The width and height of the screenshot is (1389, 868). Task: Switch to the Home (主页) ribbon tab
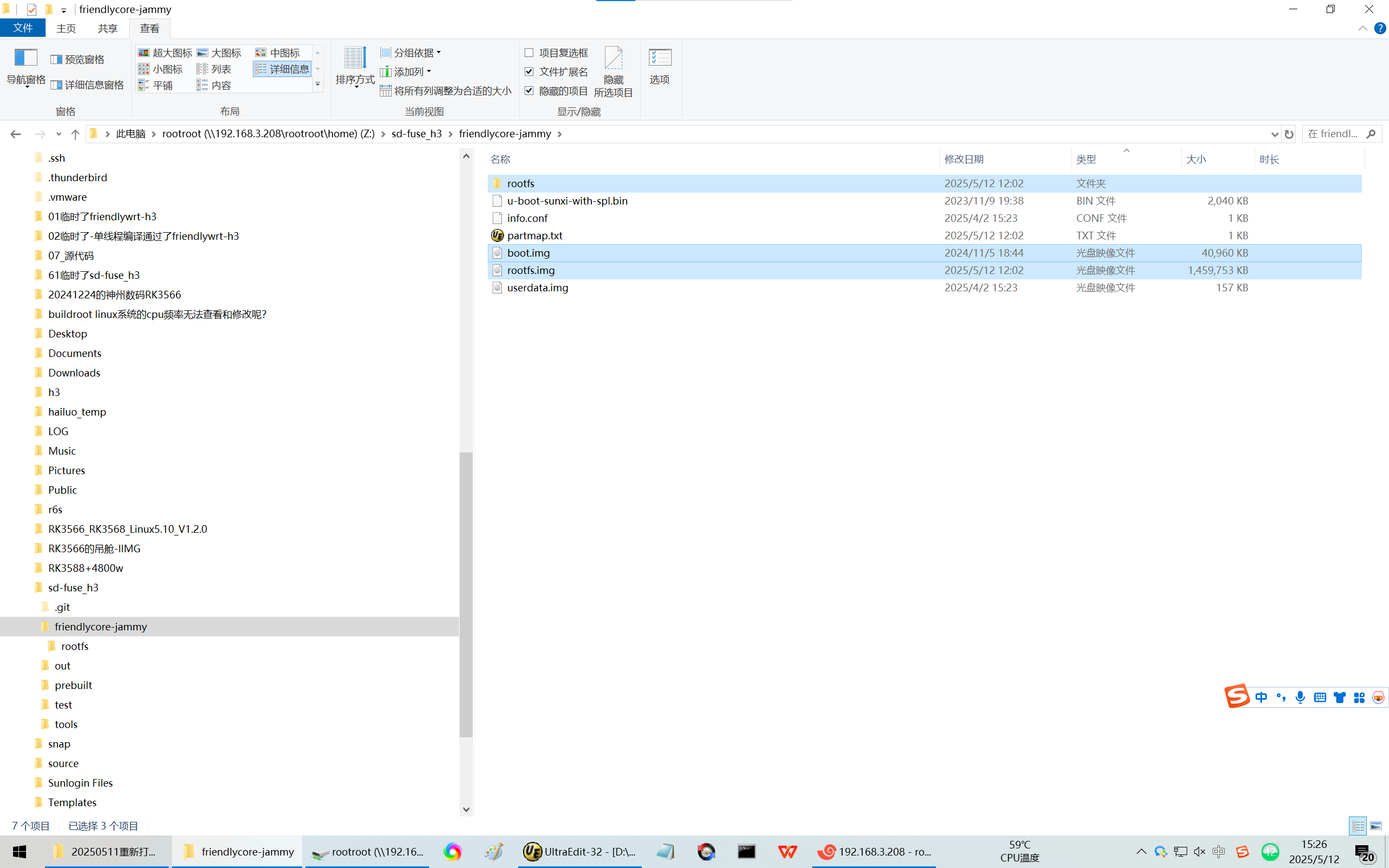(x=66, y=28)
